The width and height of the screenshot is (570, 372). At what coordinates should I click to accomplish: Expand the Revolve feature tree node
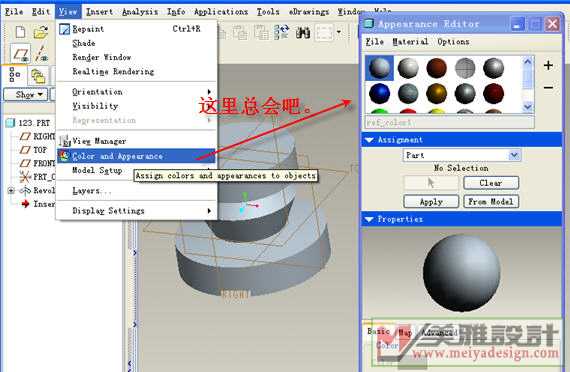pos(11,190)
